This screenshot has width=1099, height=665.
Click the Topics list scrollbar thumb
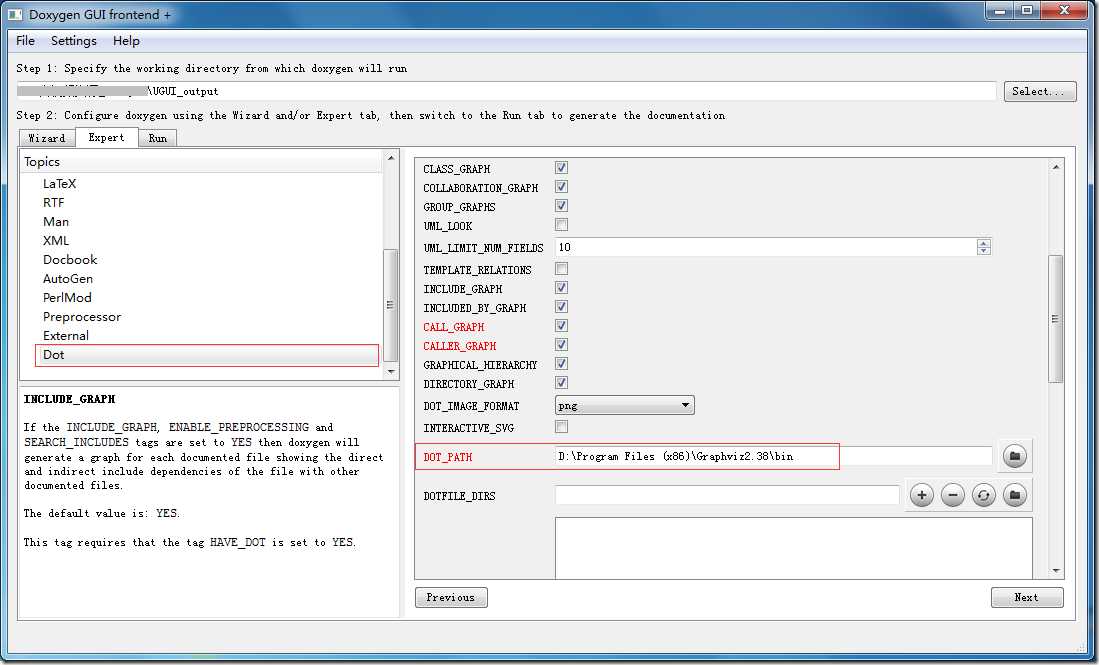[x=391, y=305]
